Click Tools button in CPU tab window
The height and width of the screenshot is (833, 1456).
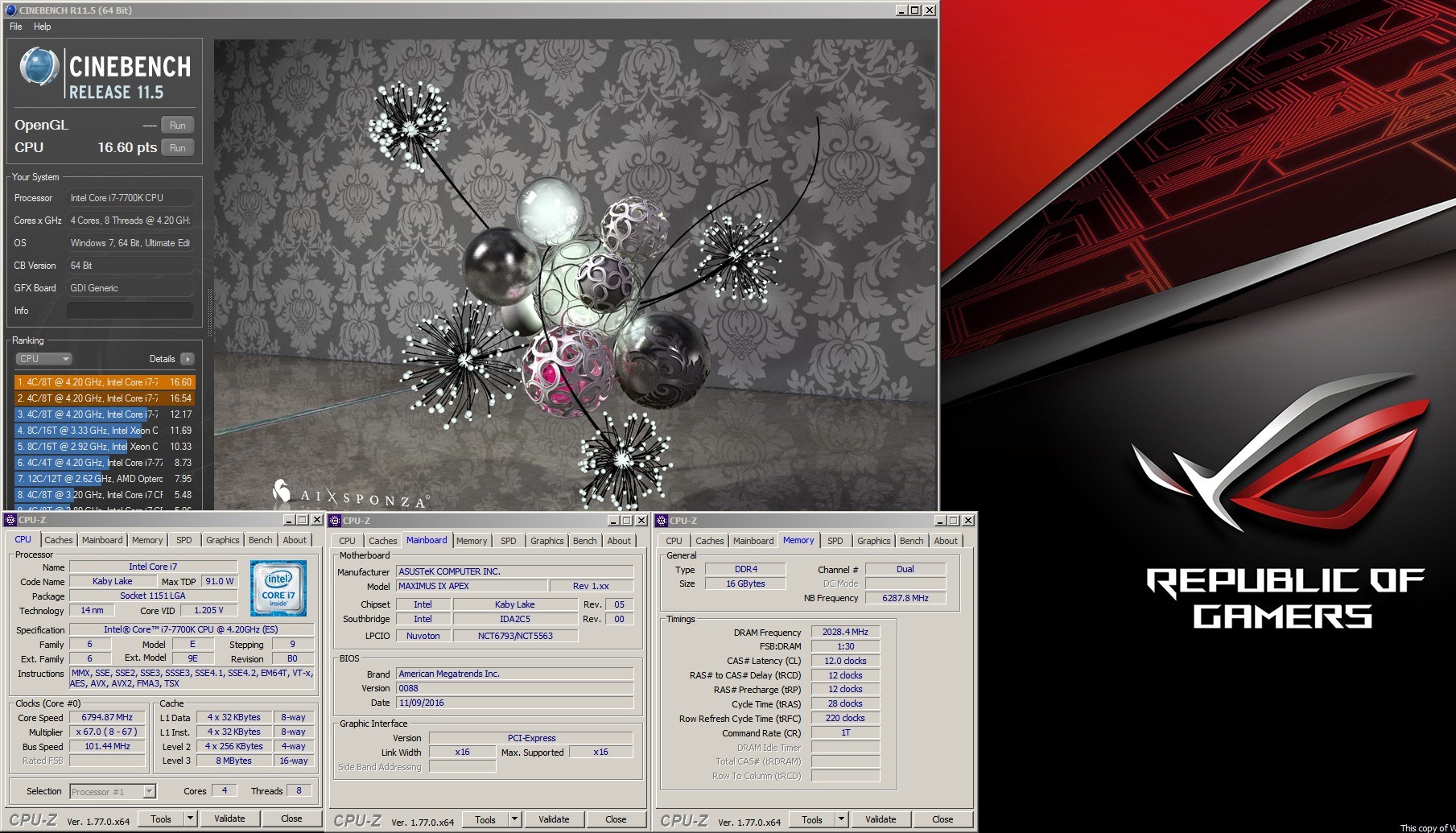(161, 819)
